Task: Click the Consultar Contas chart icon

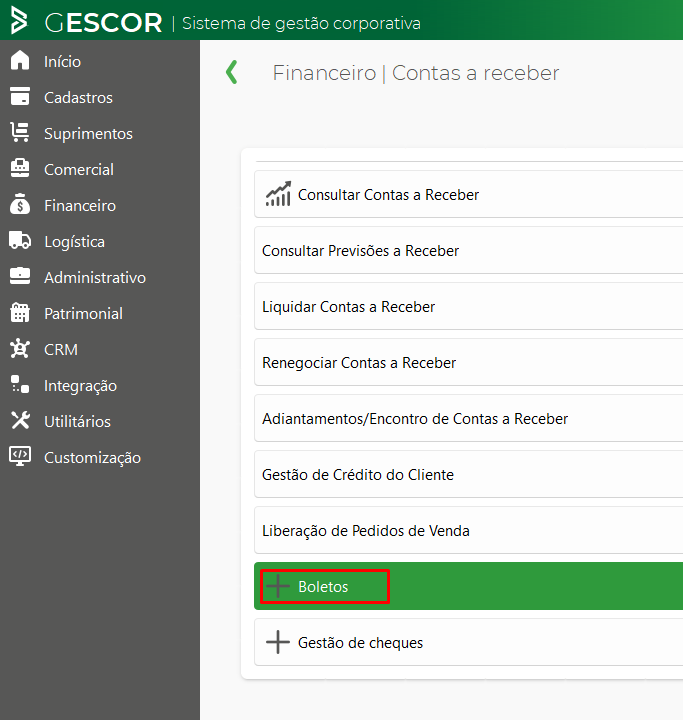Action: [278, 194]
